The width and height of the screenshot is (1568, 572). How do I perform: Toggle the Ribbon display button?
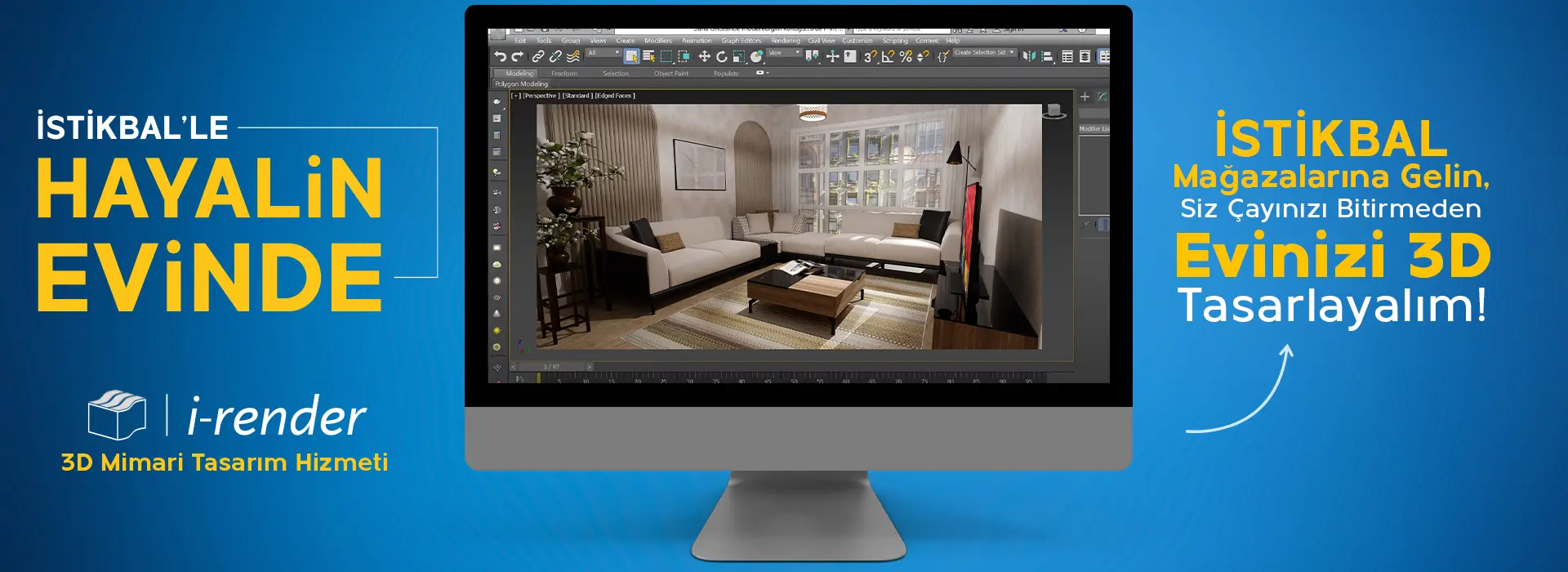(1104, 56)
